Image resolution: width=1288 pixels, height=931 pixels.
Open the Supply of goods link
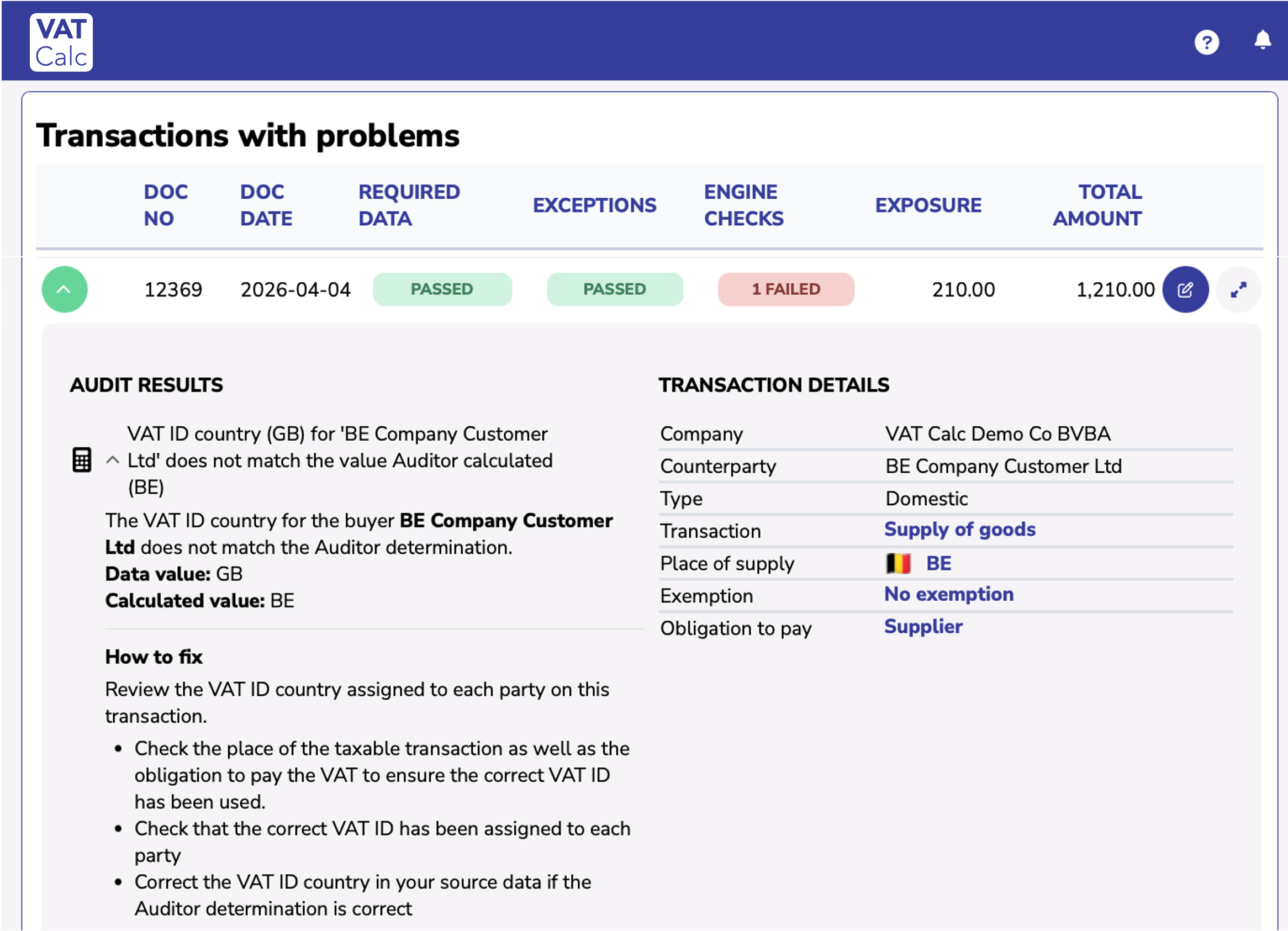(960, 529)
